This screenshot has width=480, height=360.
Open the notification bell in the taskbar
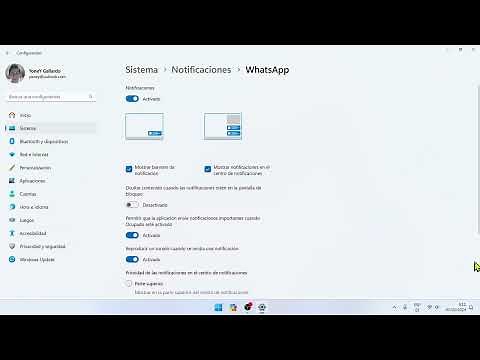click(471, 307)
